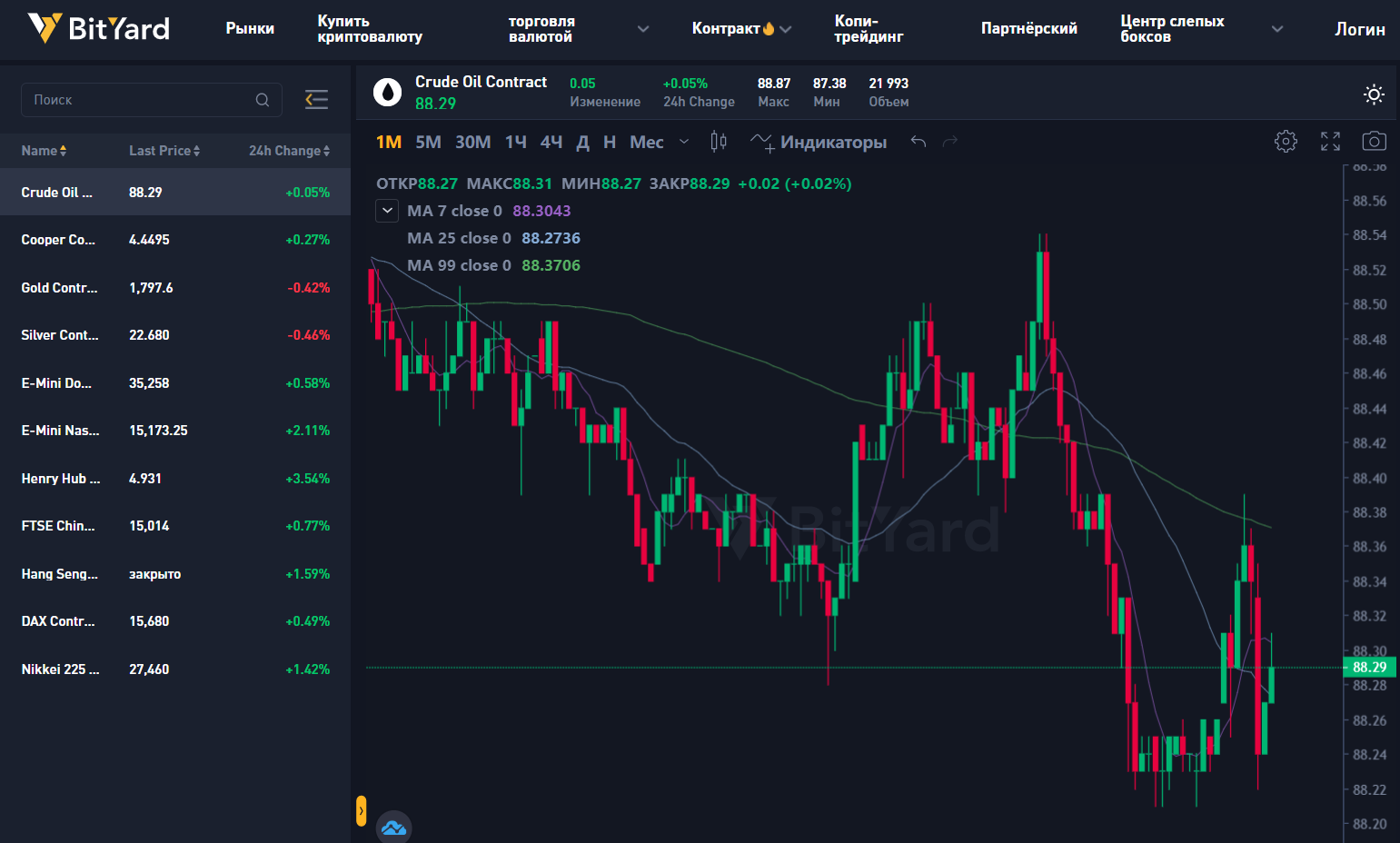Screen dimensions: 1400x843
Task: Open candlestick chart type selector
Action: pos(719,142)
